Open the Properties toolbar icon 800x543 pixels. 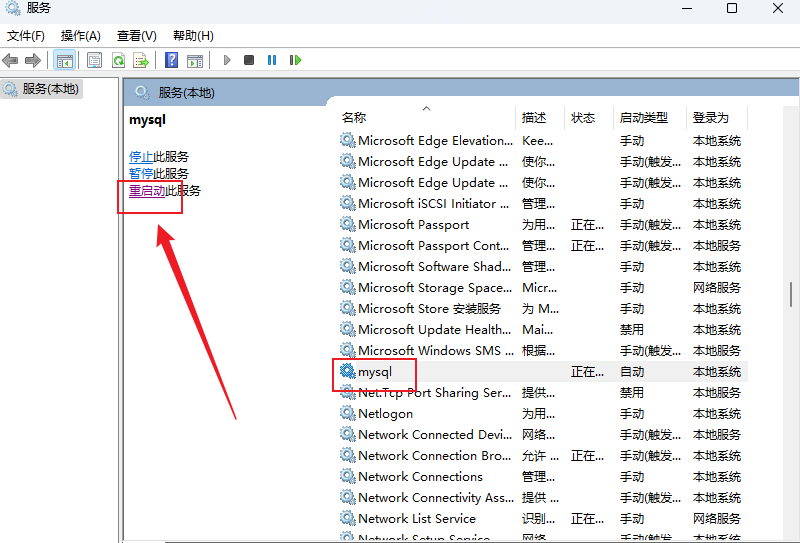pyautogui.click(x=94, y=60)
